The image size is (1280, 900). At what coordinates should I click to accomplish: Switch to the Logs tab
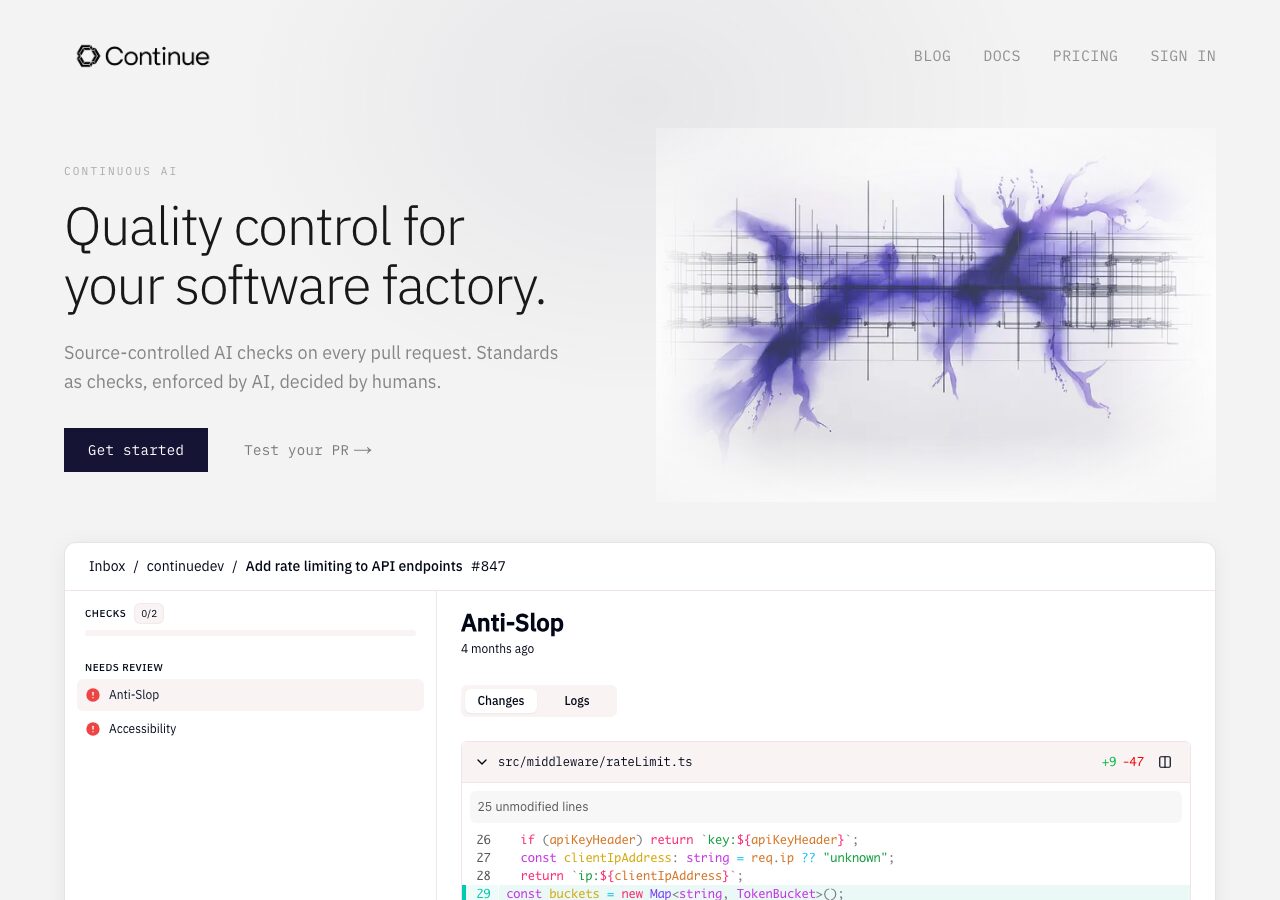577,701
